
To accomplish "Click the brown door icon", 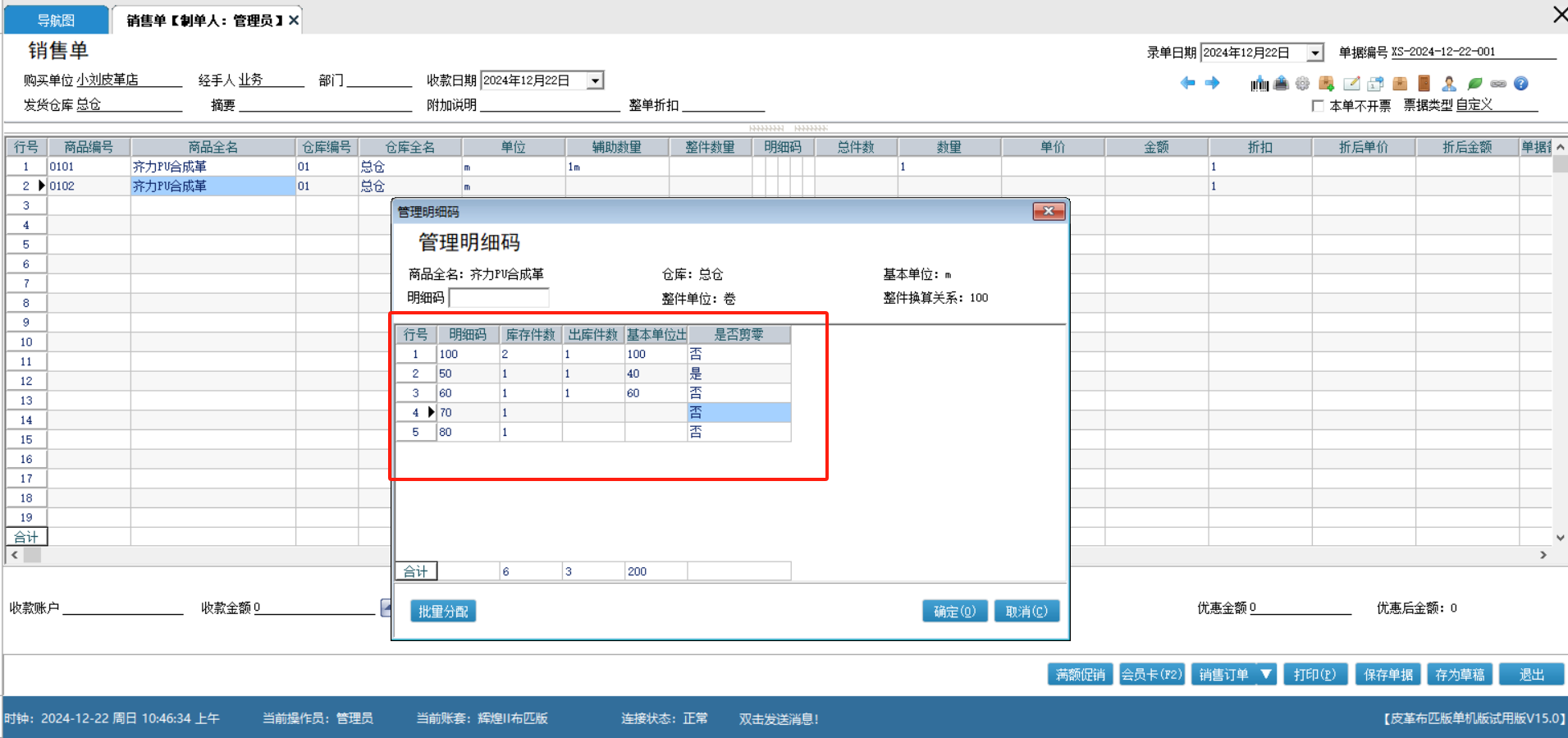I will tap(1424, 84).
